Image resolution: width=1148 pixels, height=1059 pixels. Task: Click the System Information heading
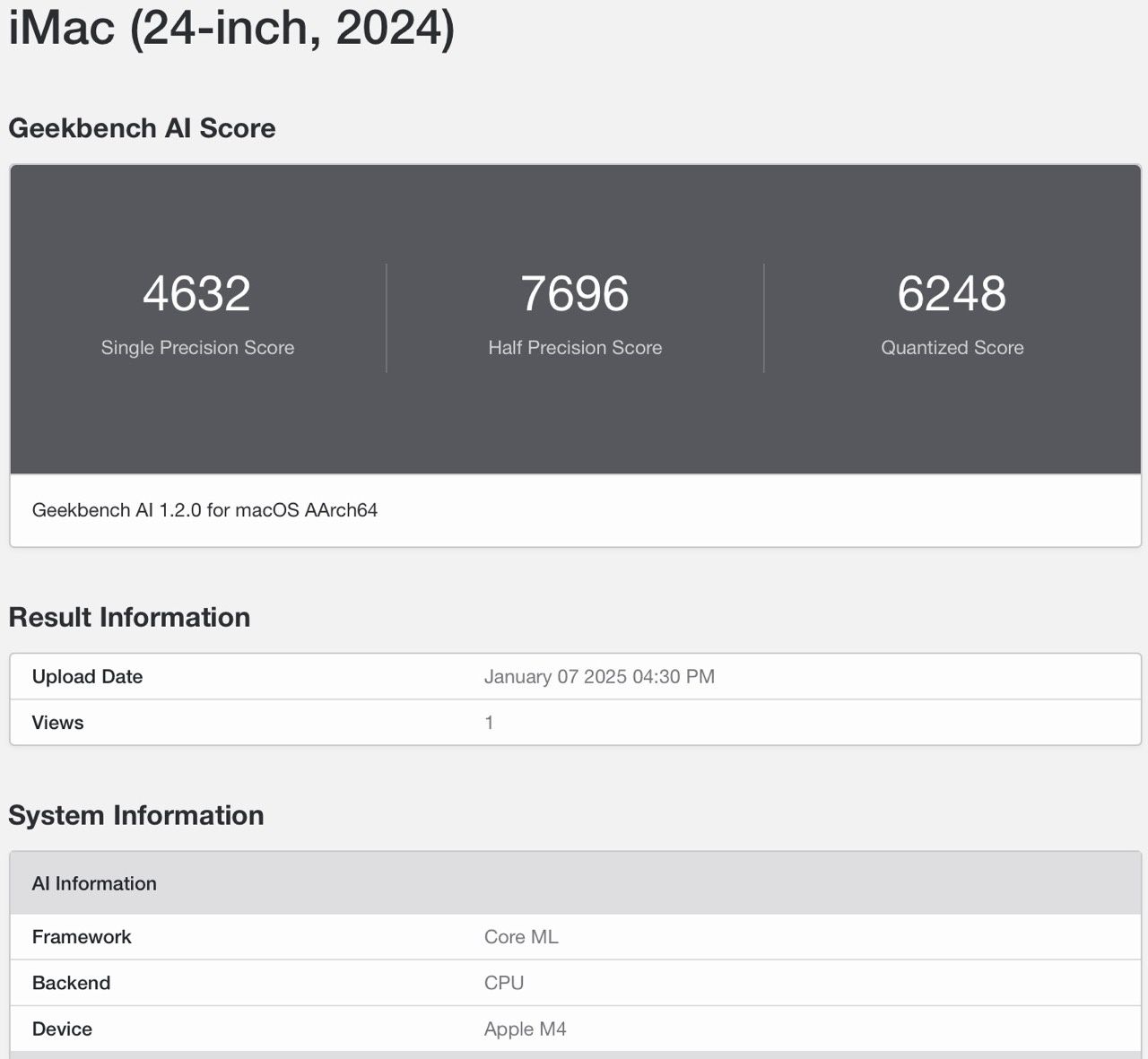tap(136, 815)
